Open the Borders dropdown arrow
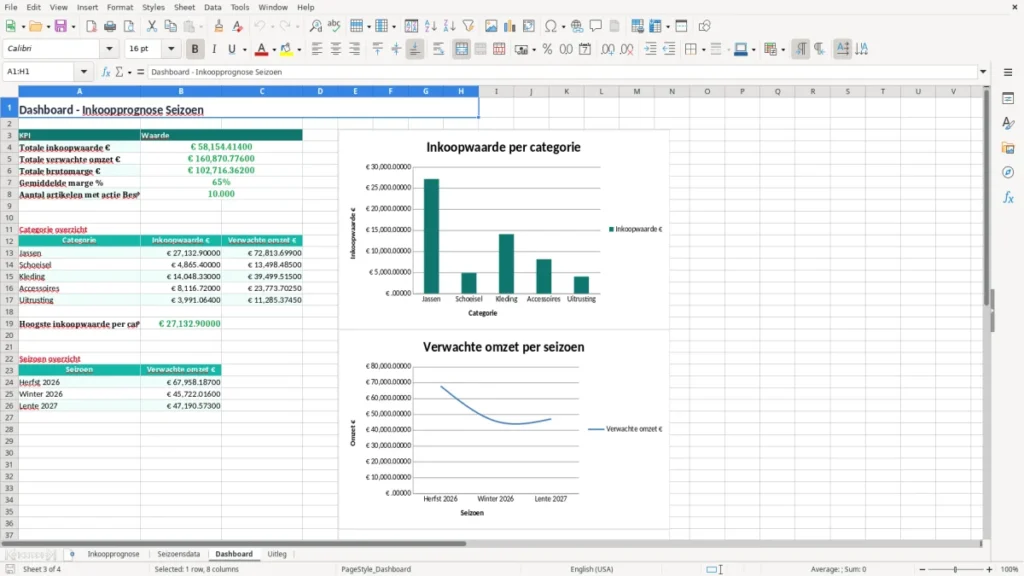1024x576 pixels. coord(703,50)
